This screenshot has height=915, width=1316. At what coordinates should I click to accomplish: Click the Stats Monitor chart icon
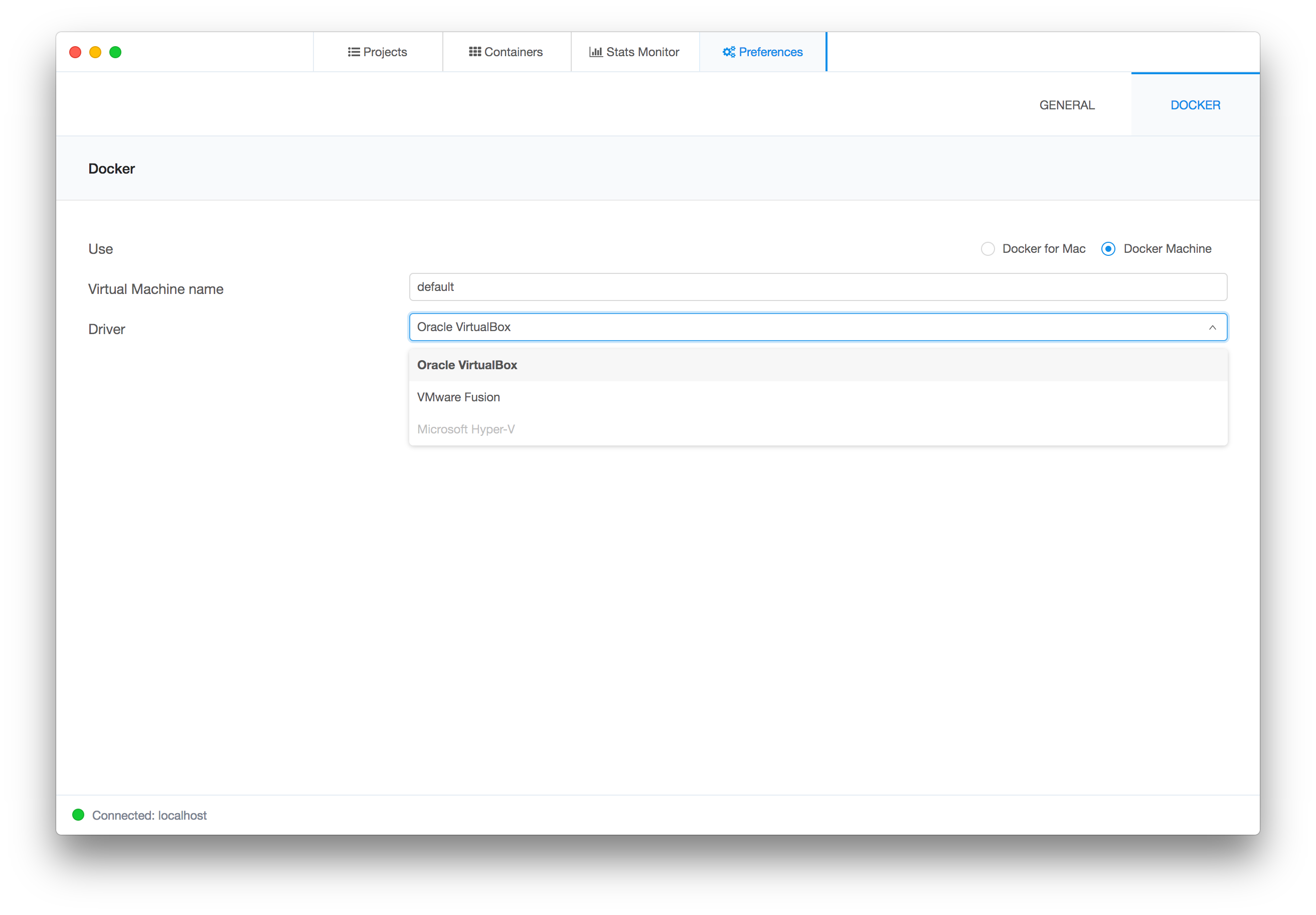pos(595,52)
